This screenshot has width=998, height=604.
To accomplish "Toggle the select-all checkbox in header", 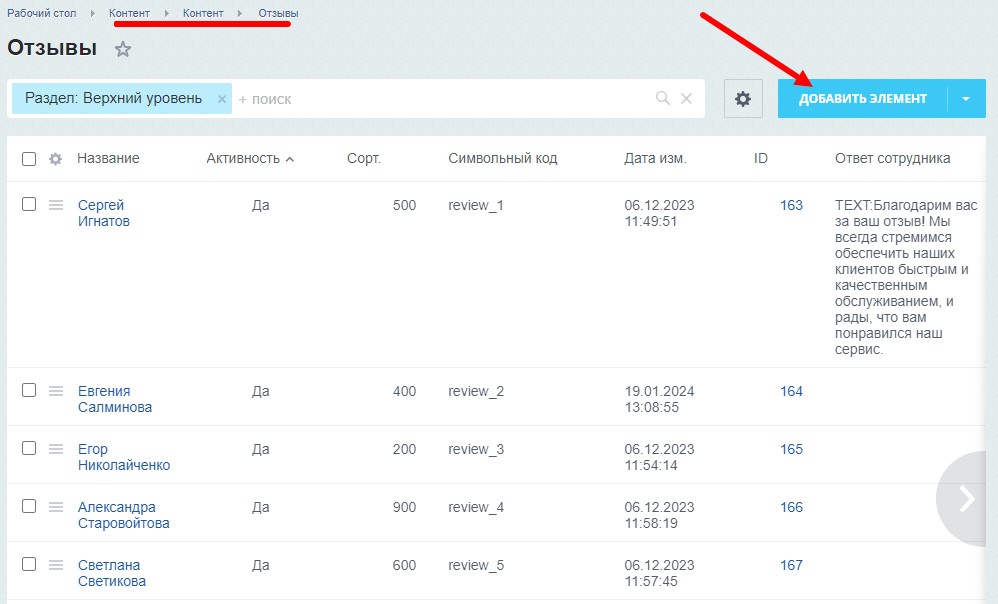I will [x=29, y=159].
